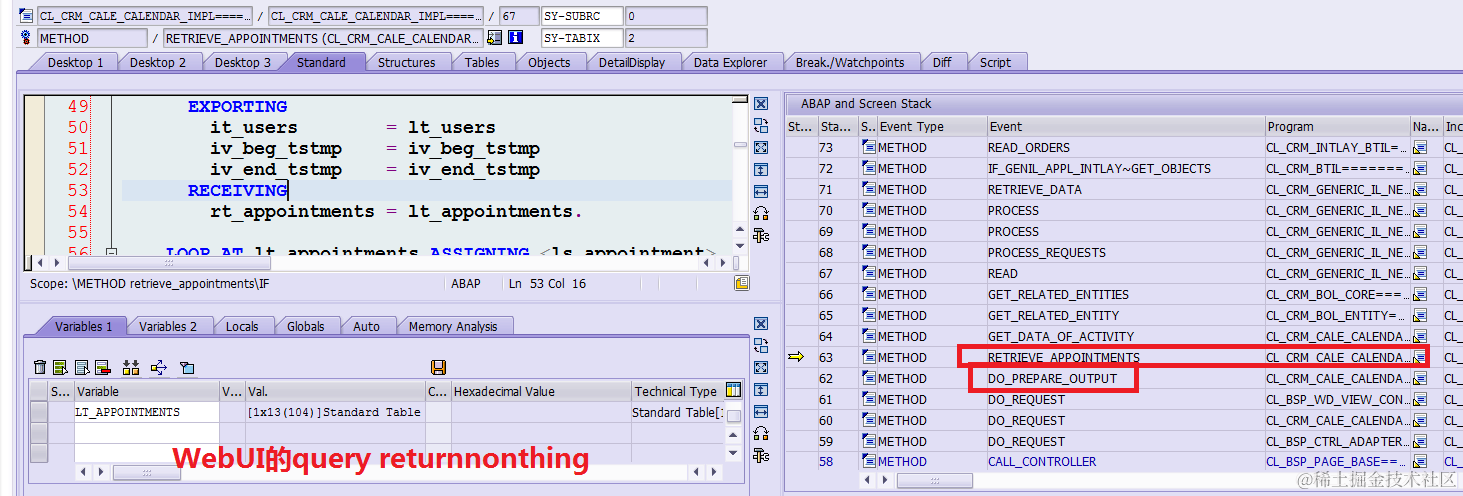Click the LT_APPOINTMENTS variable name cell
This screenshot has width=1463, height=496.
click(x=147, y=412)
